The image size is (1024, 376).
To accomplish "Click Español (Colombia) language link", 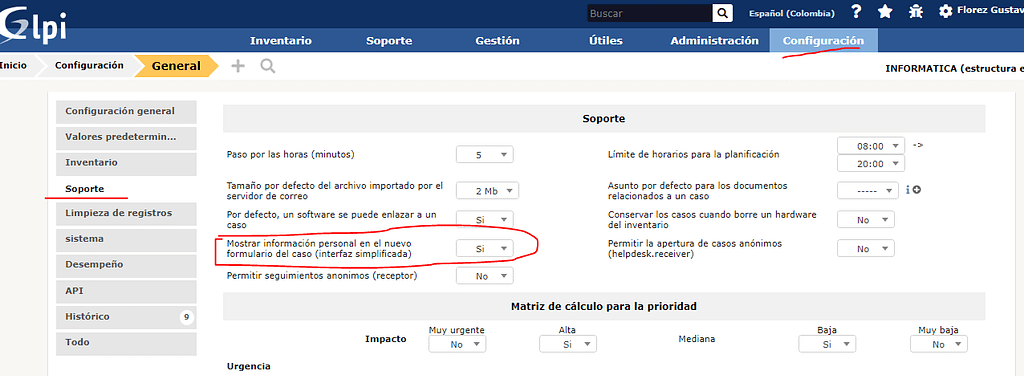I will (792, 13).
